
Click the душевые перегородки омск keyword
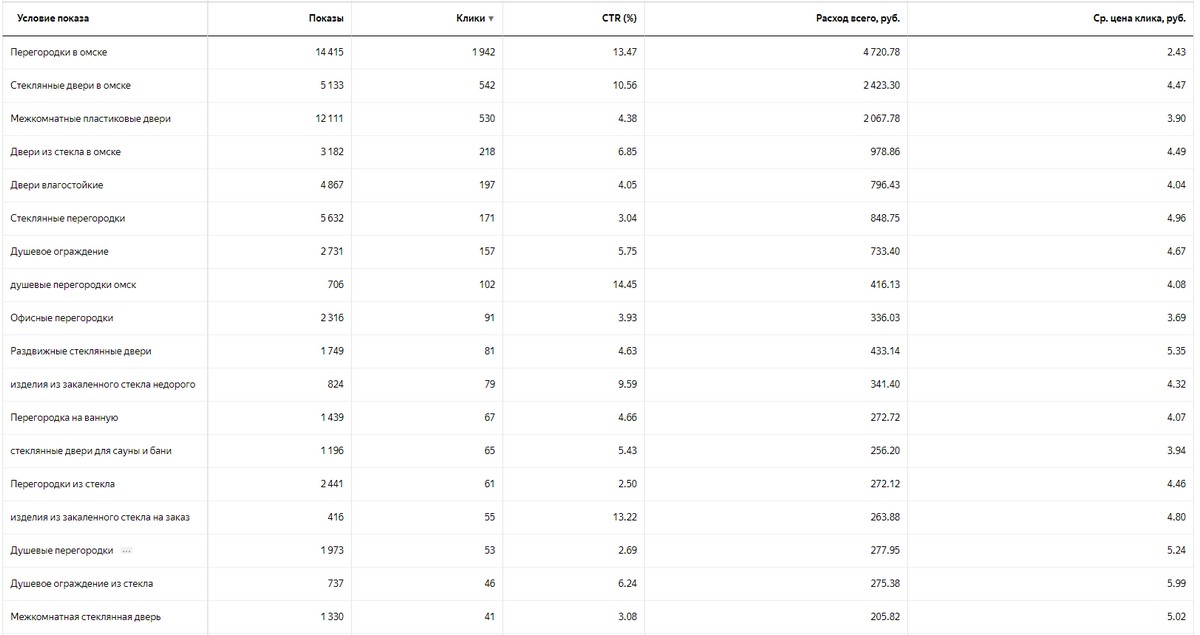click(x=73, y=285)
